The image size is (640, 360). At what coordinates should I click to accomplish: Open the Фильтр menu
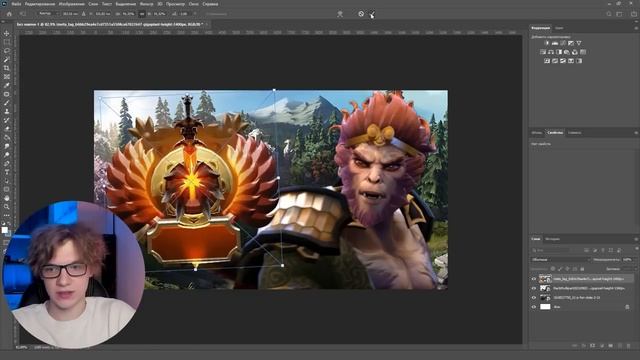(146, 4)
